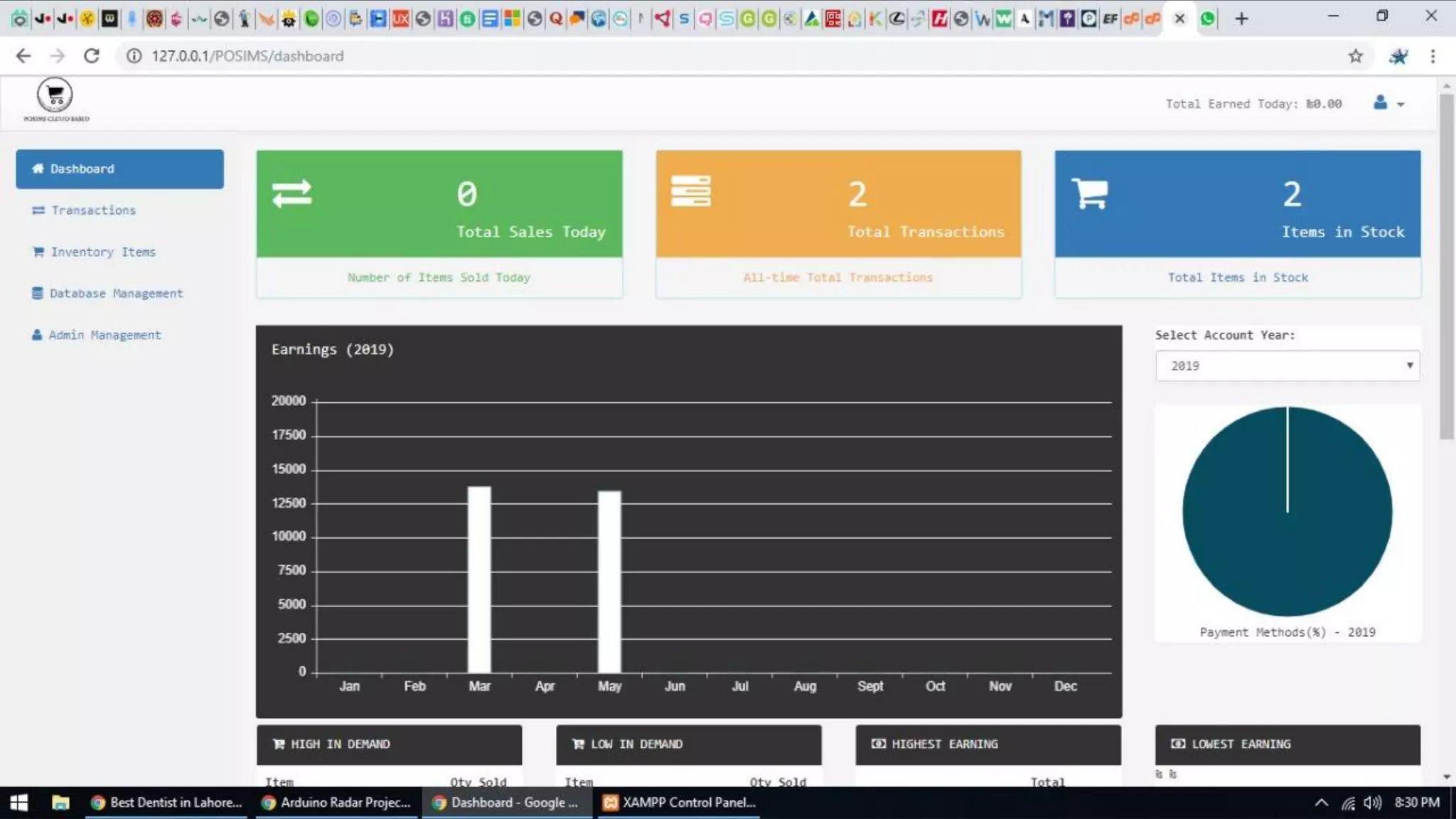Open Admin Management section

click(x=96, y=335)
